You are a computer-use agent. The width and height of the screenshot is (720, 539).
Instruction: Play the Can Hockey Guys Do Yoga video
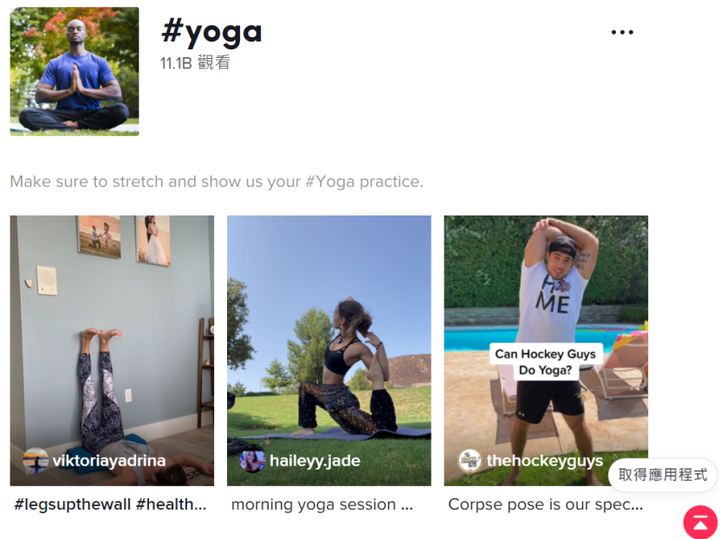[x=546, y=350]
